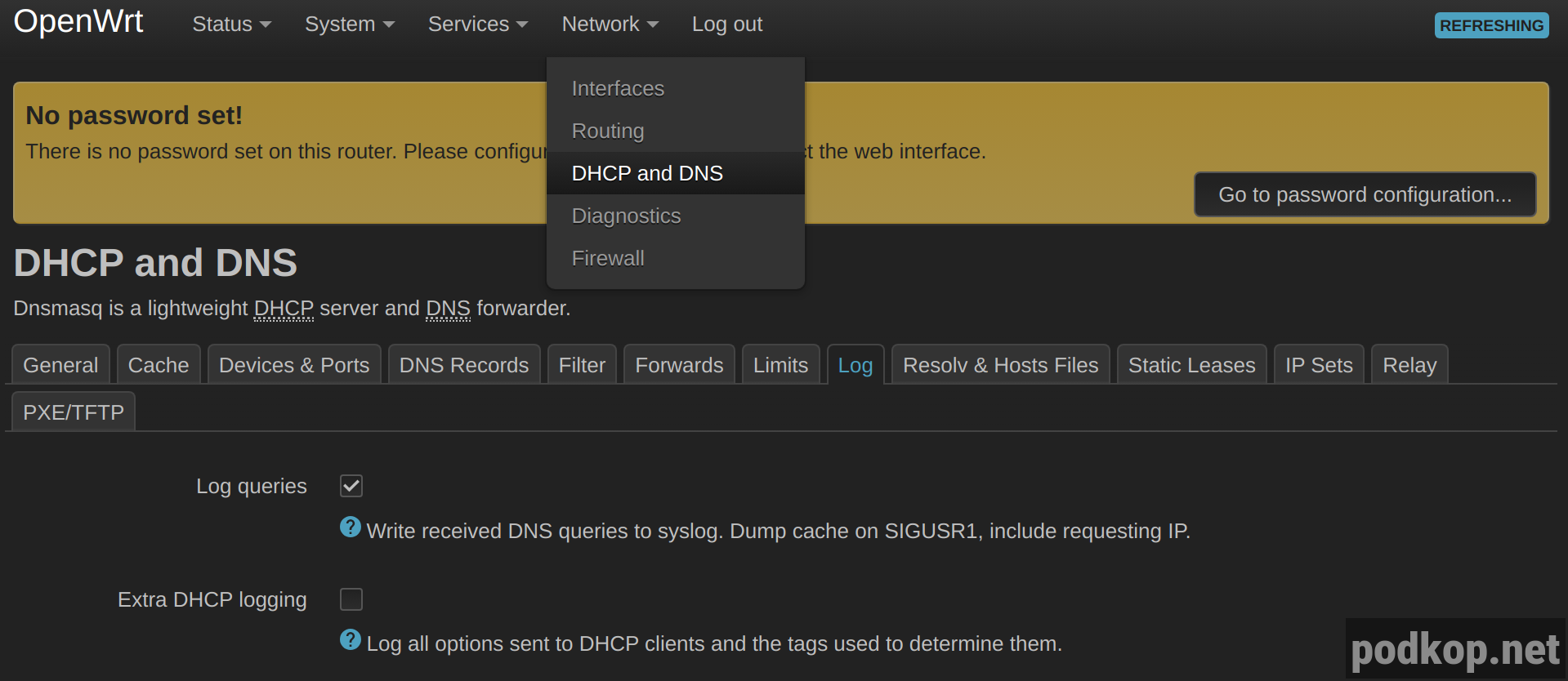Select Interfaces in the Network menu
This screenshot has height=681, width=1568.
[x=676, y=88]
